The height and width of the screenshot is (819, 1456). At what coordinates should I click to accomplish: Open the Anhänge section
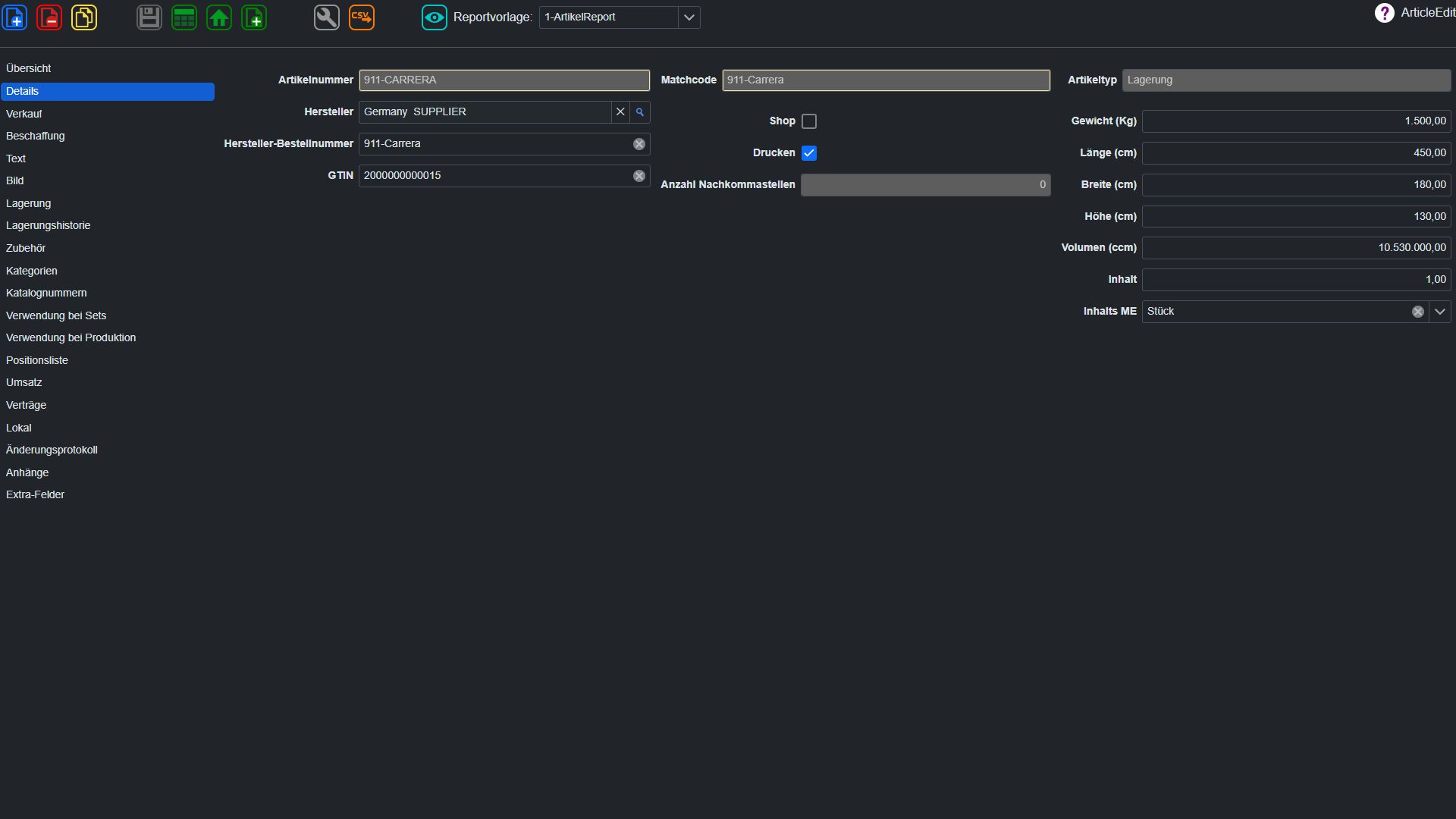108,473
